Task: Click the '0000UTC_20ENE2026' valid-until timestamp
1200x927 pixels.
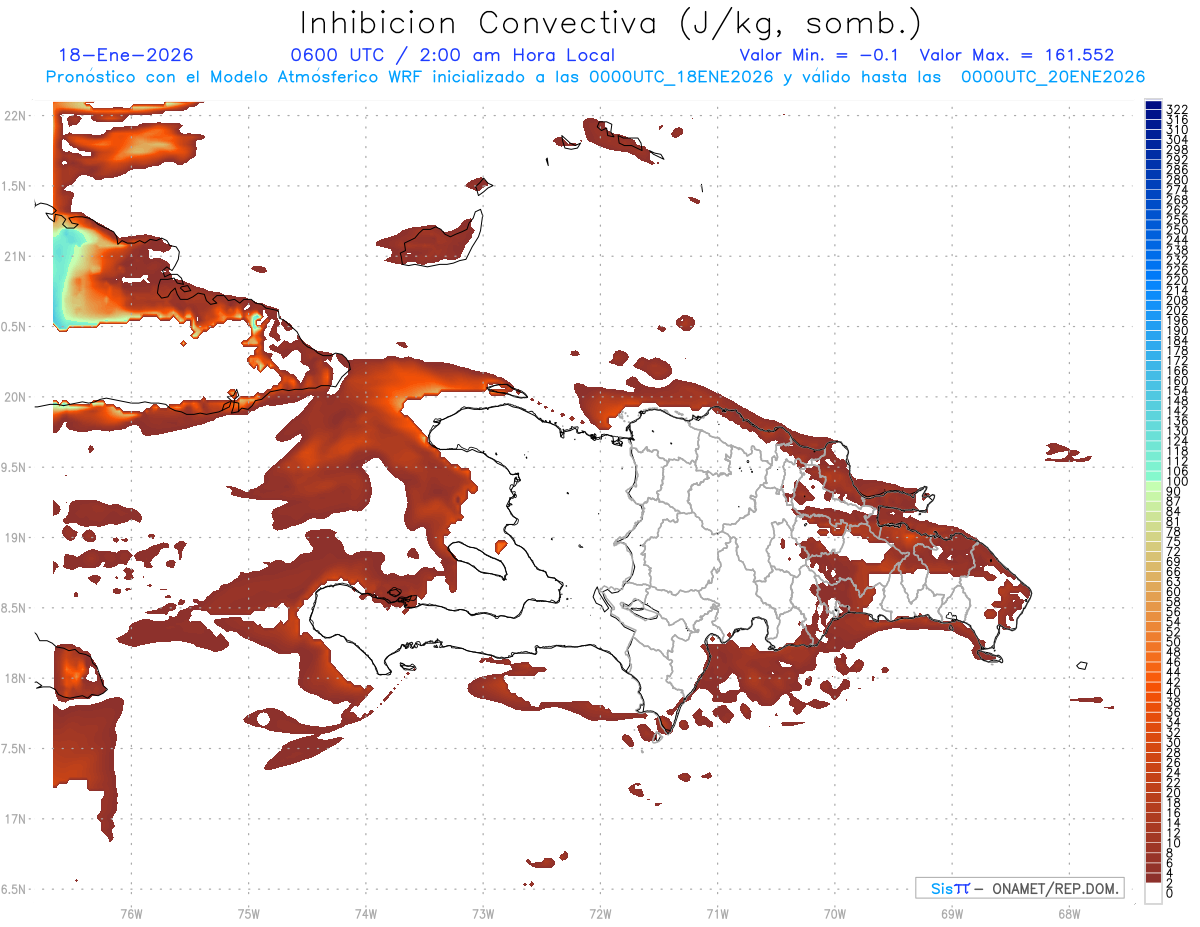Action: (x=1053, y=77)
